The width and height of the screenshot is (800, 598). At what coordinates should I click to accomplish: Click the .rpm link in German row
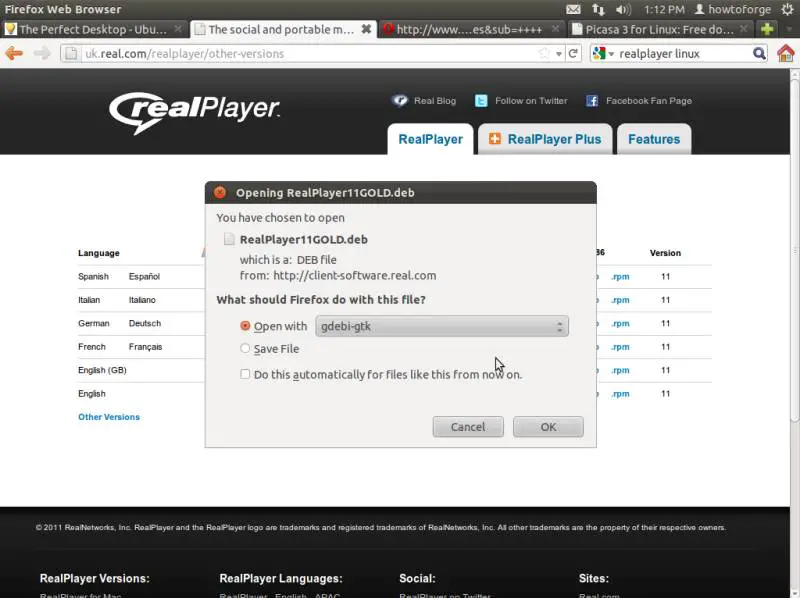[x=620, y=323]
